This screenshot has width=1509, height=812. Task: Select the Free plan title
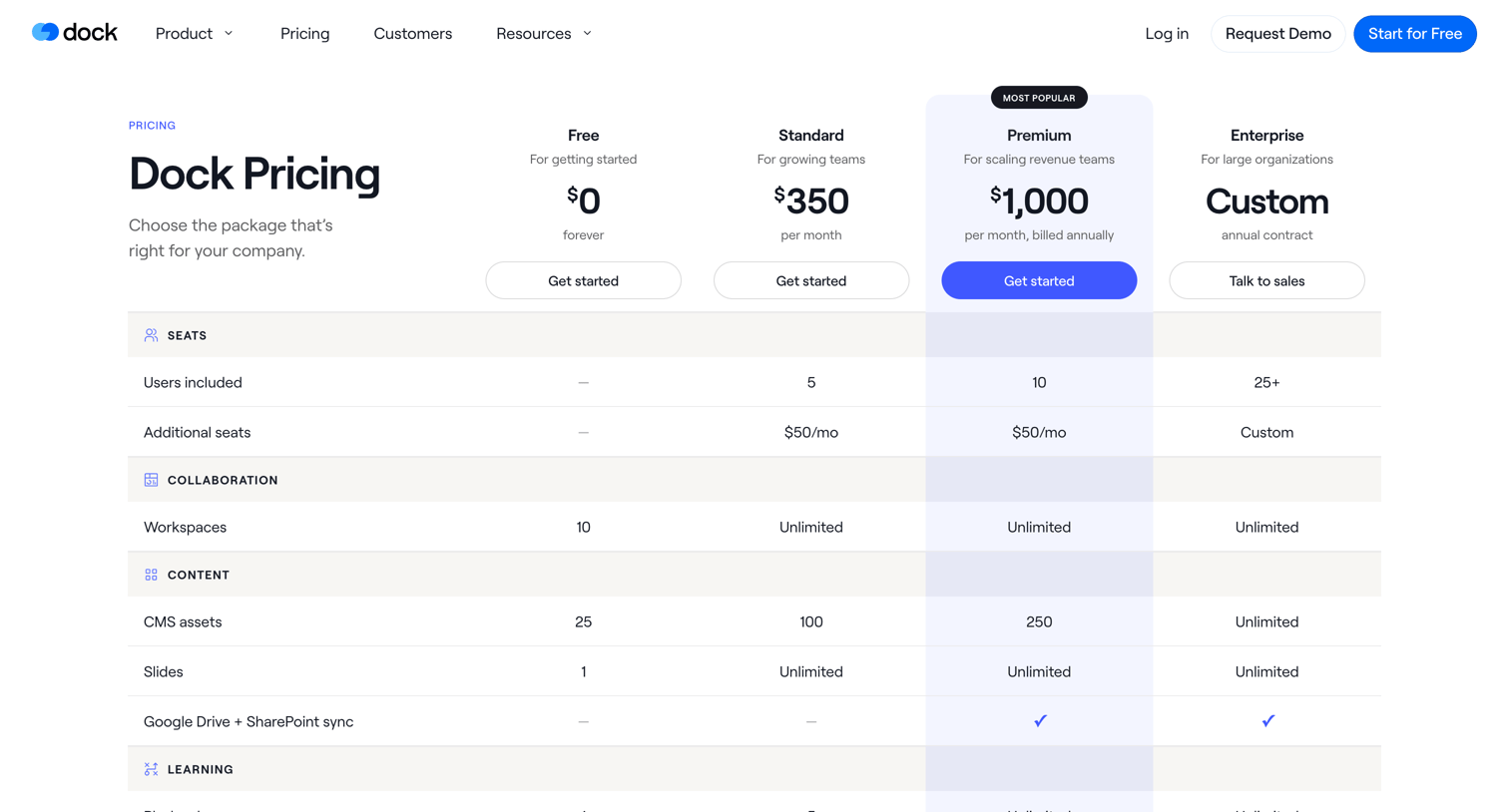click(x=584, y=135)
